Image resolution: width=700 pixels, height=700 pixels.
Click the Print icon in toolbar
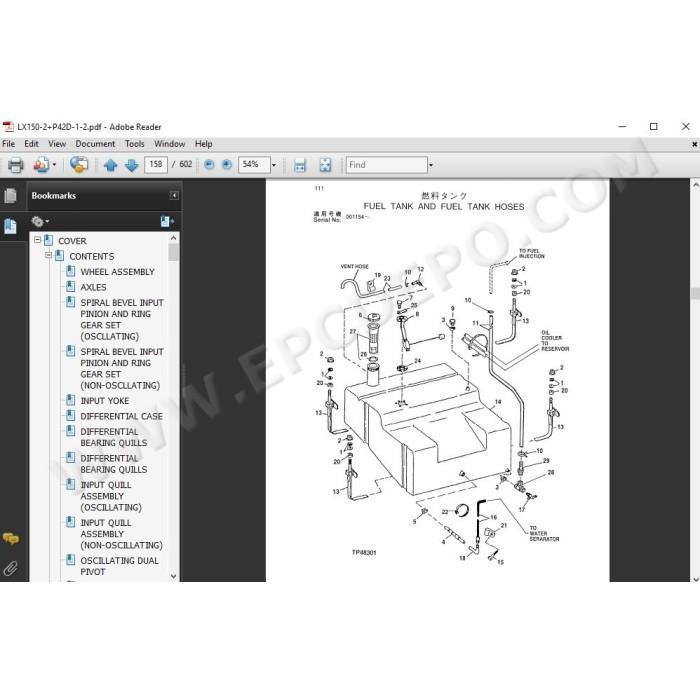(16, 165)
